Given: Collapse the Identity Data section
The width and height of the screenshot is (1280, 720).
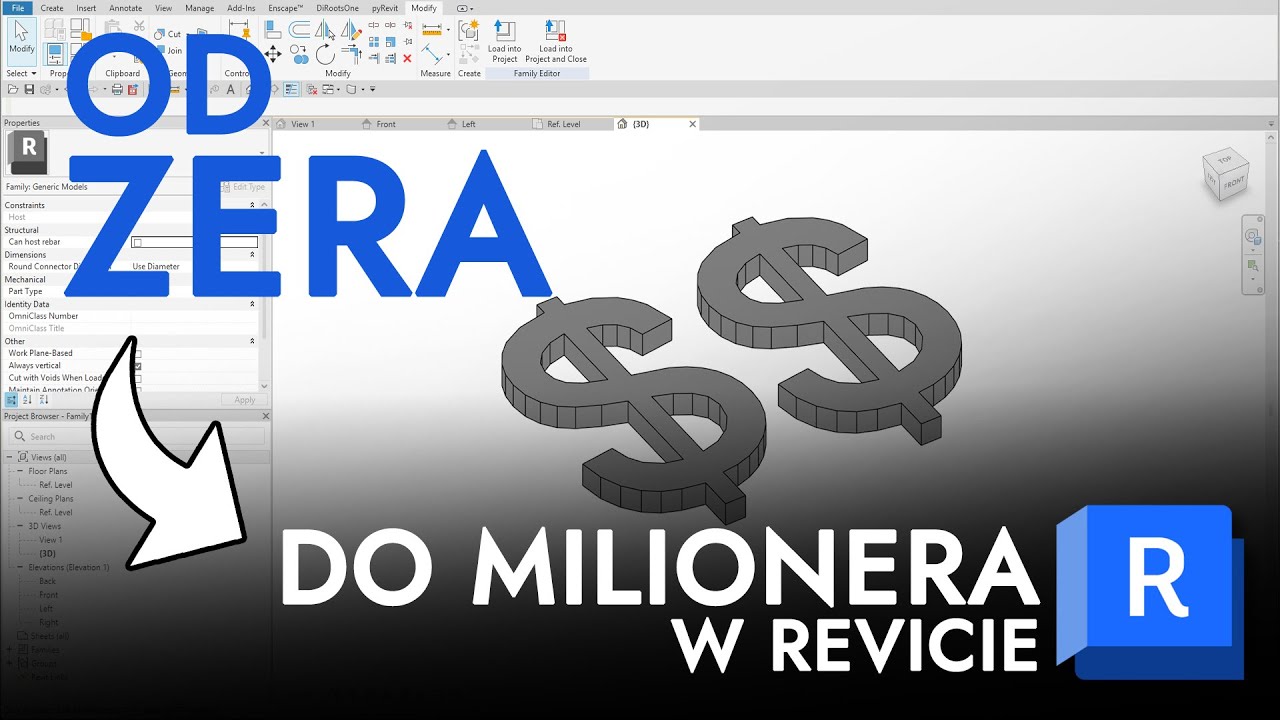Looking at the screenshot, I should (252, 304).
